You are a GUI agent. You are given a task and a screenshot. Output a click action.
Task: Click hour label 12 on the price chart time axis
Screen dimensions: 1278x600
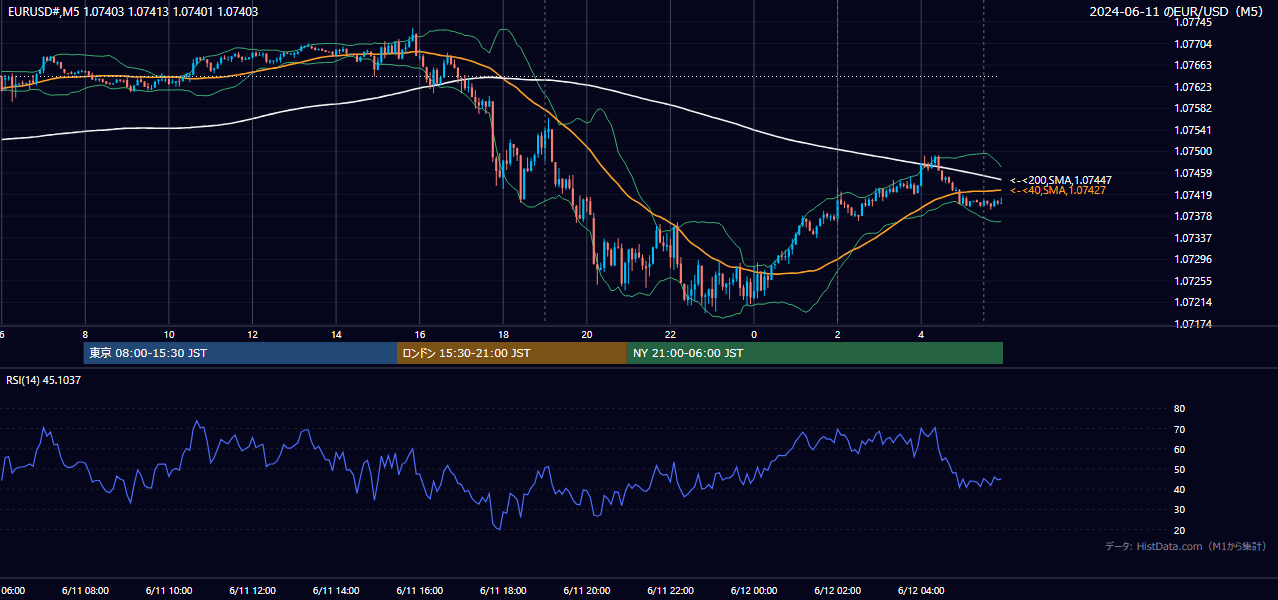[252, 334]
